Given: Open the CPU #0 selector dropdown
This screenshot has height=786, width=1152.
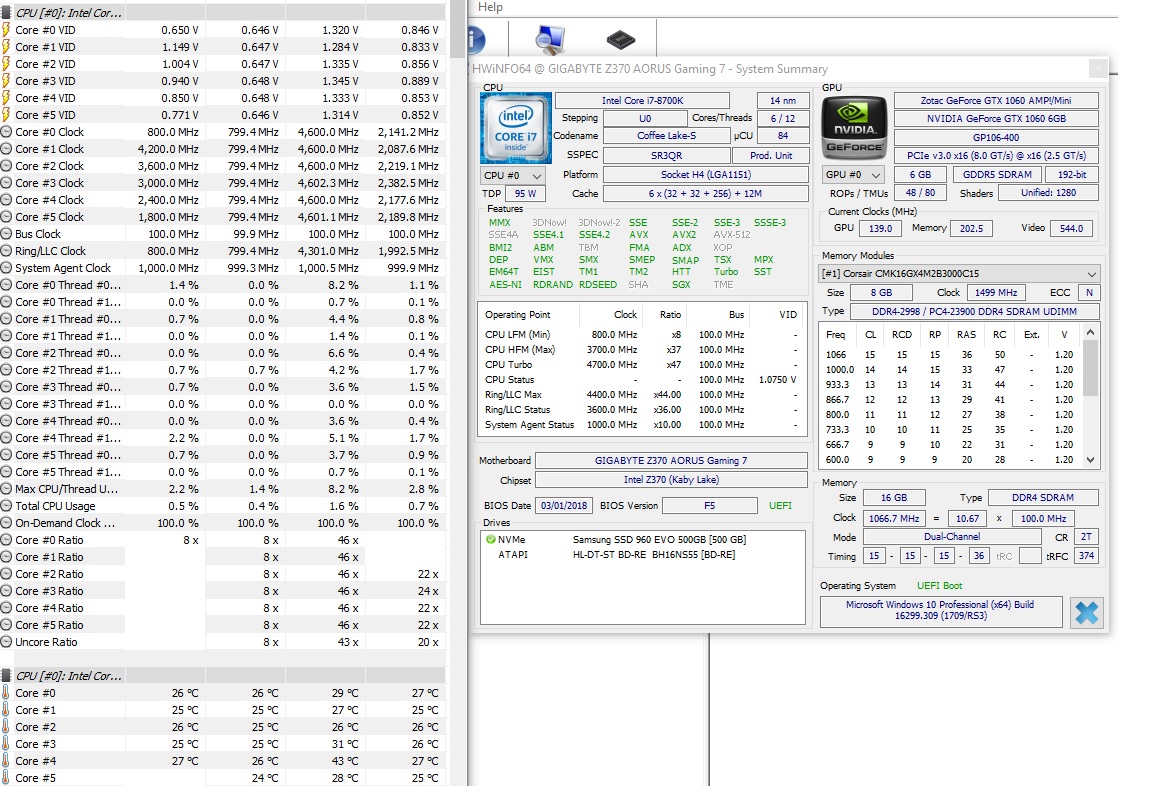Looking at the screenshot, I should [513, 176].
